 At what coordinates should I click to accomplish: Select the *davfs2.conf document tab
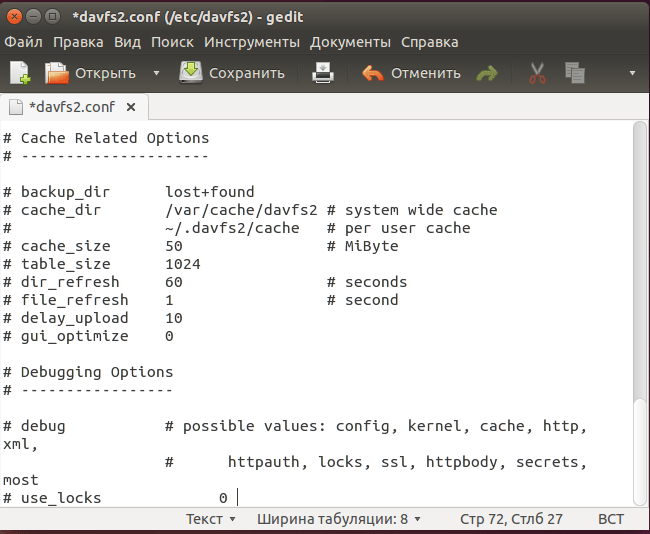pyautogui.click(x=72, y=107)
